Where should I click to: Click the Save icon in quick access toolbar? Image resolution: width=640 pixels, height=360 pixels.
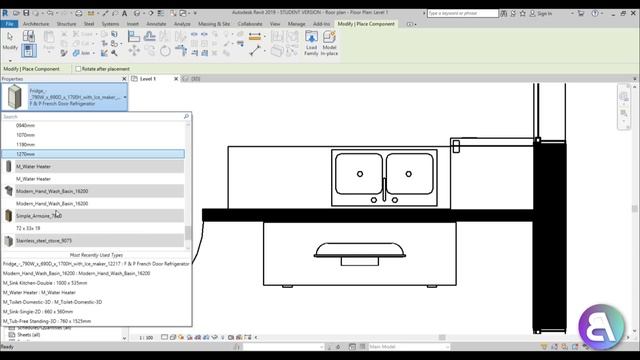[x=26, y=13]
